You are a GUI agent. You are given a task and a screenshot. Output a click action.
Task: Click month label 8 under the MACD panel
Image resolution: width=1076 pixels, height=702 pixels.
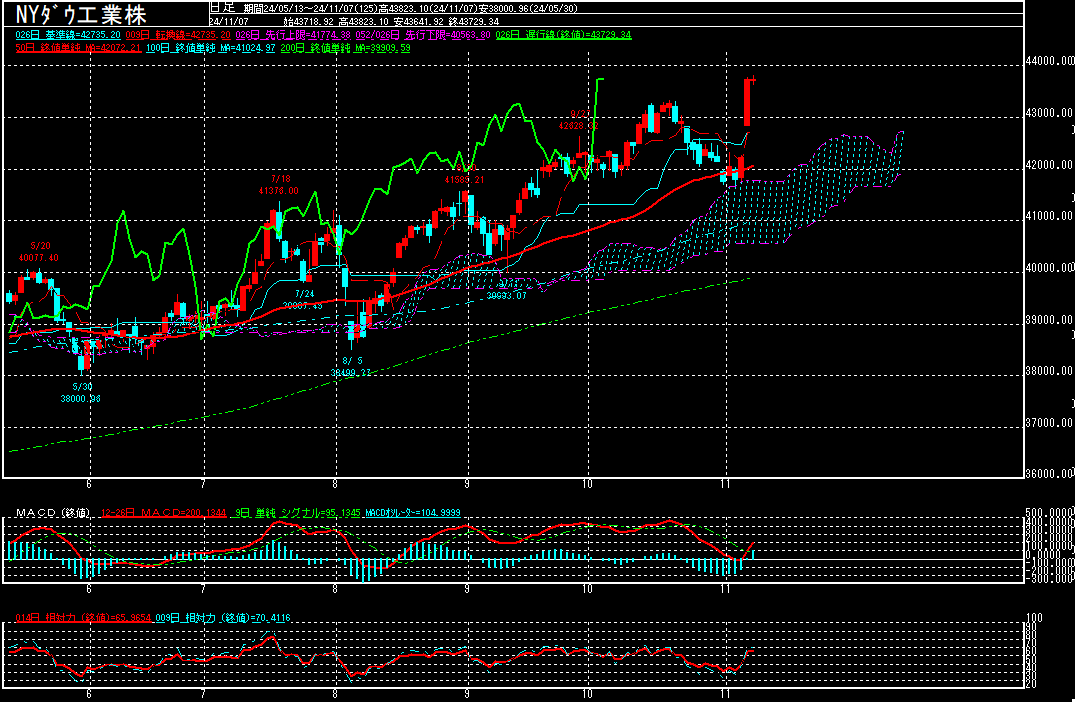pos(336,589)
